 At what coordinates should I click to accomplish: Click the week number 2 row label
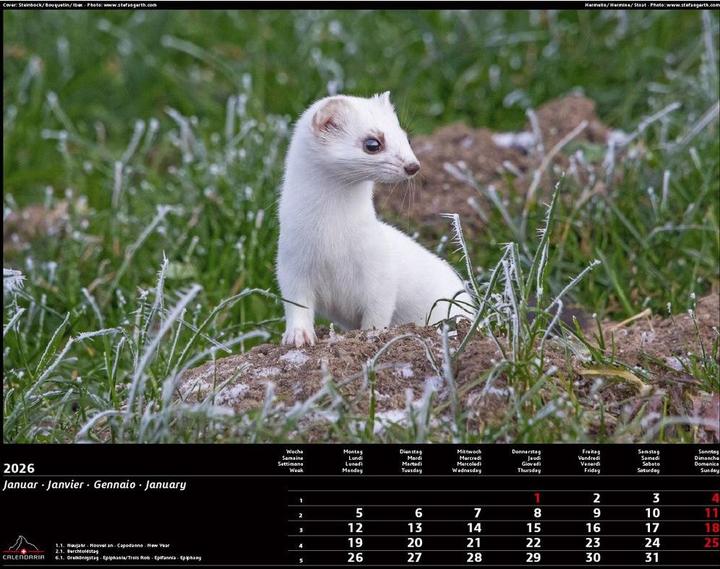[301, 515]
